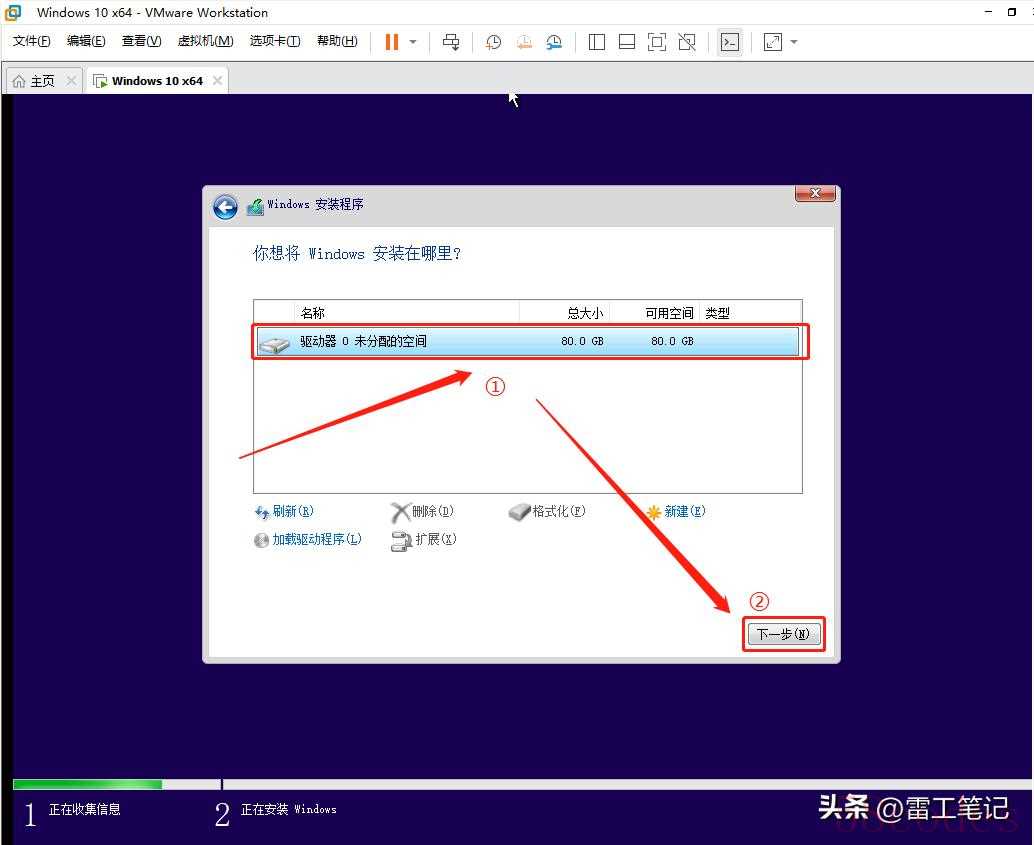Open the power options dropdown arrow
Image resolution: width=1034 pixels, height=845 pixels.
point(411,42)
